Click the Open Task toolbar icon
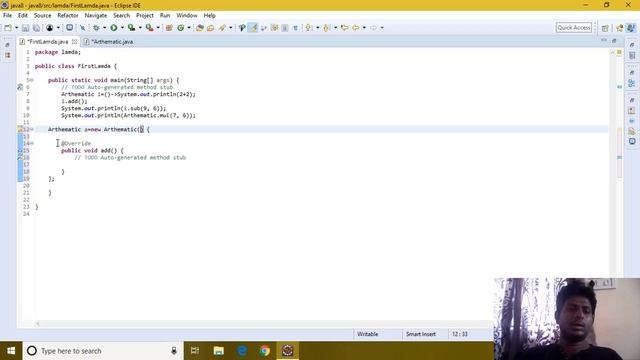Viewport: 640px width, 360px height. [211, 28]
